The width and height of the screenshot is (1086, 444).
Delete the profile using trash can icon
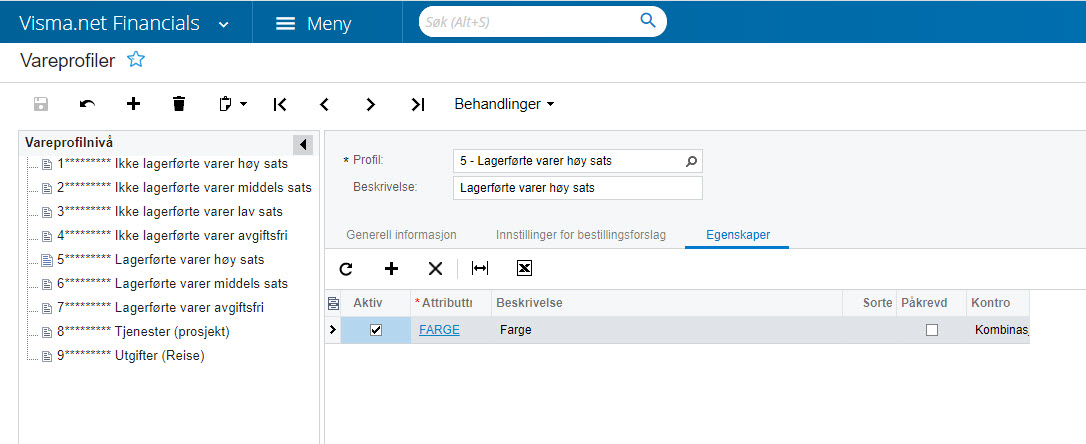point(179,104)
